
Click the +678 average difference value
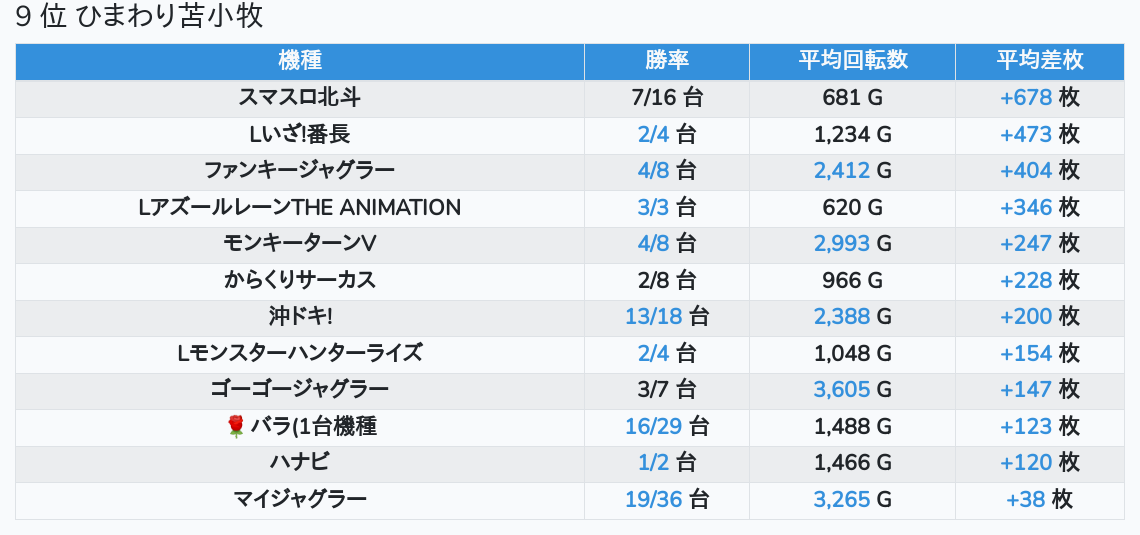point(1026,98)
